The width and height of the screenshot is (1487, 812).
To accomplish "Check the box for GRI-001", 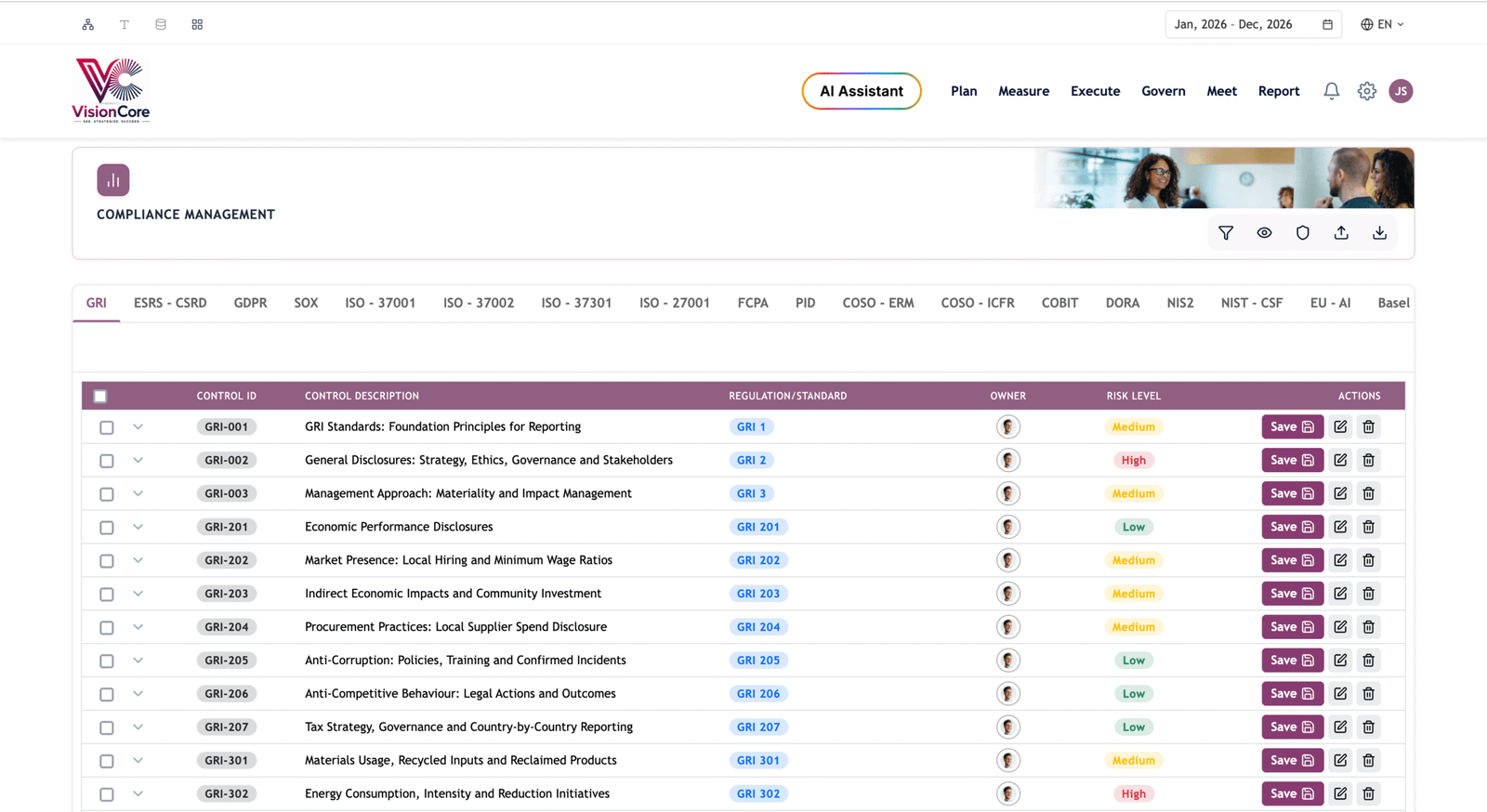I will coord(107,427).
